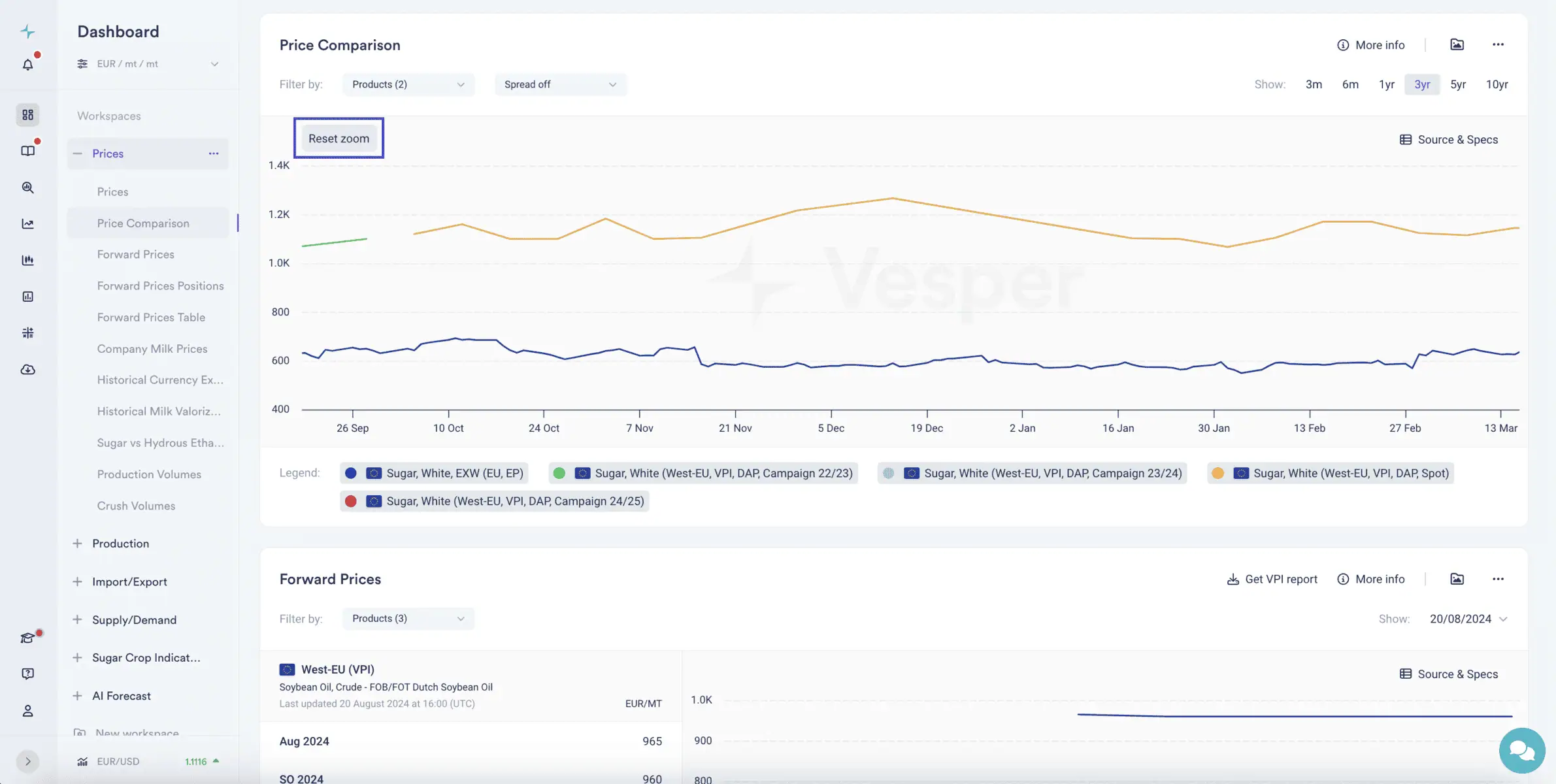This screenshot has width=1556, height=784.
Task: Open the grid layout icon in sidebar
Action: 27,333
